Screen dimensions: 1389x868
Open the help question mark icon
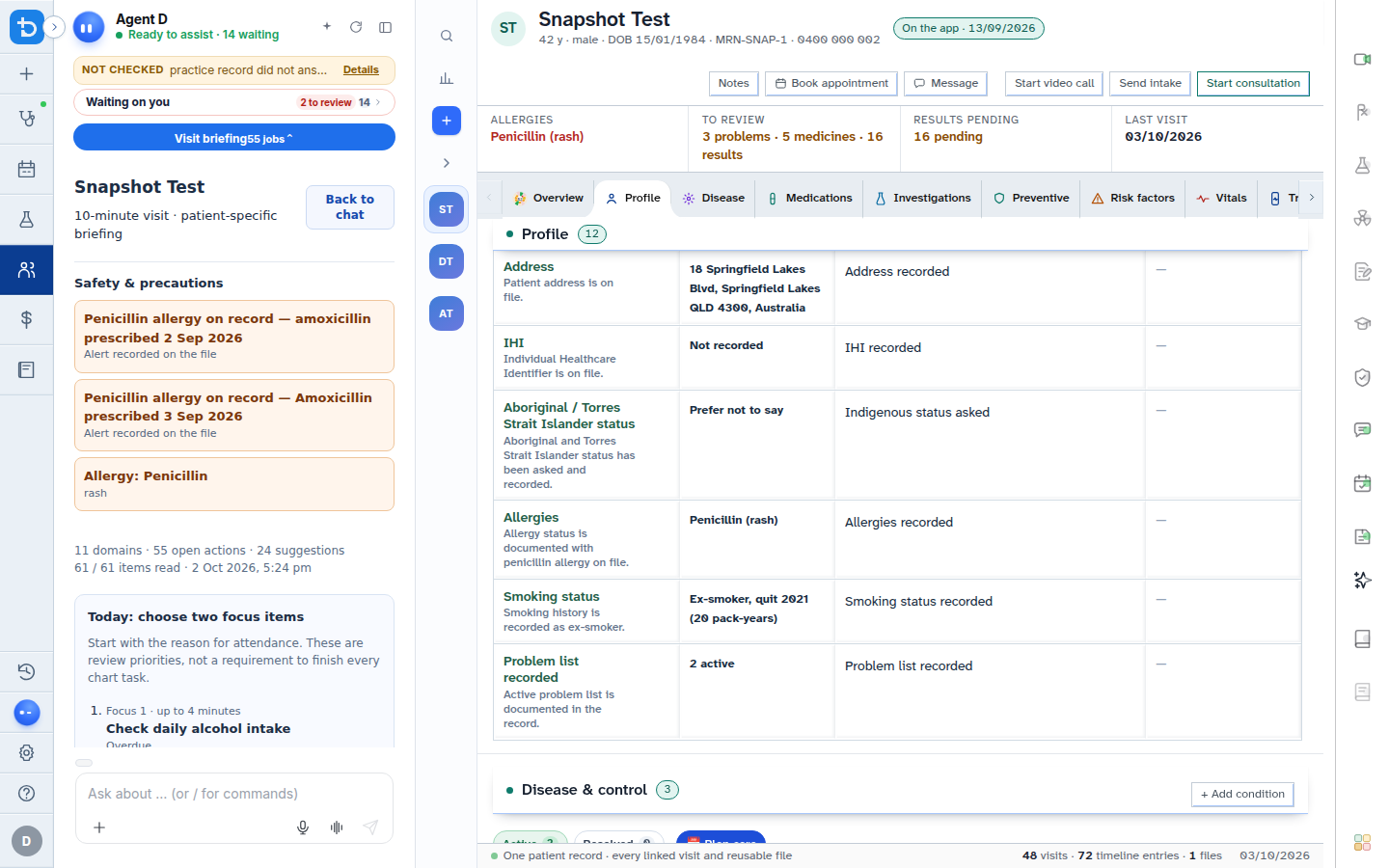27,793
